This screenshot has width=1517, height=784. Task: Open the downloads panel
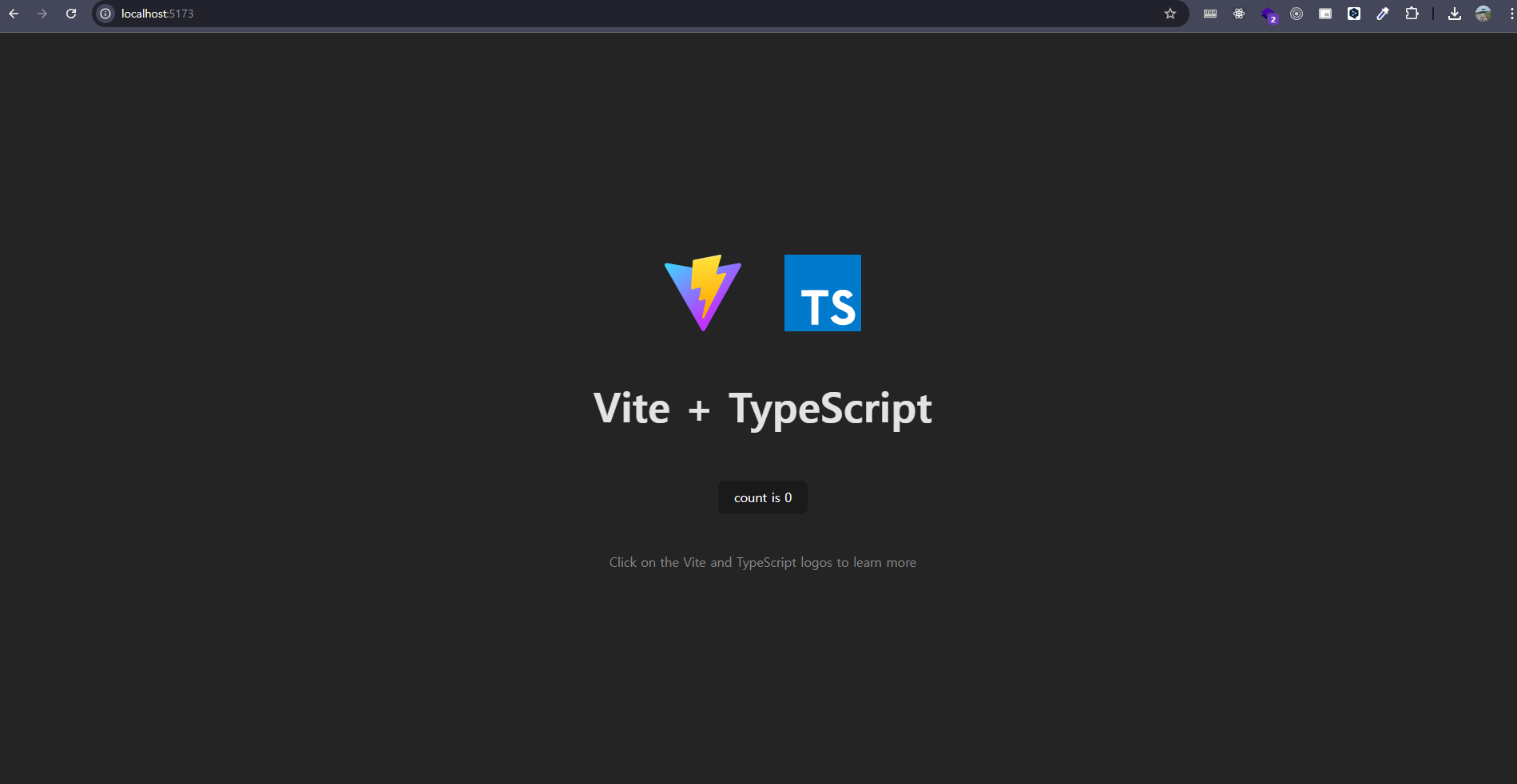pyautogui.click(x=1455, y=14)
